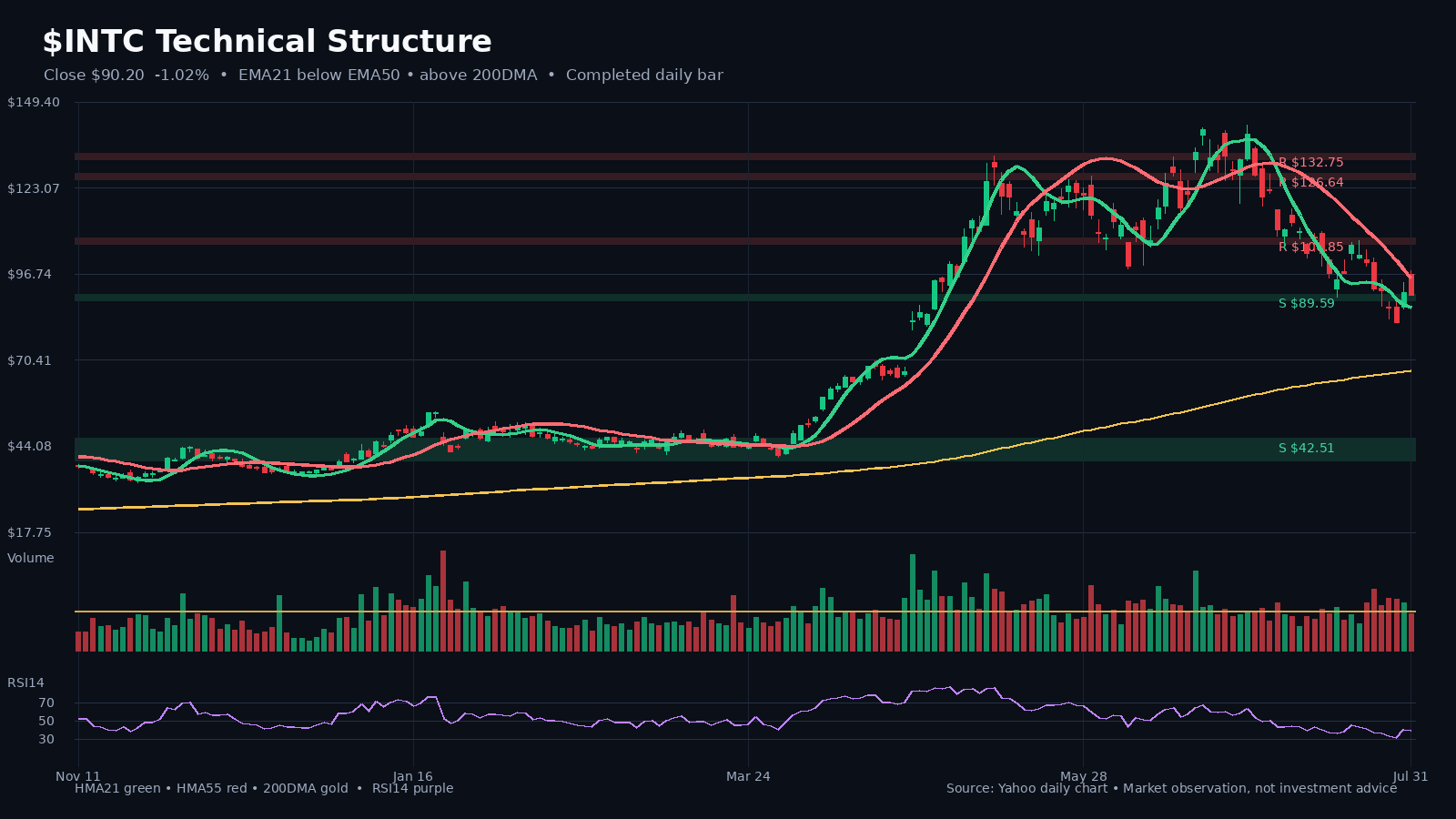Select the R $132.75 resistance label
This screenshot has height=819, width=1456.
click(1310, 163)
